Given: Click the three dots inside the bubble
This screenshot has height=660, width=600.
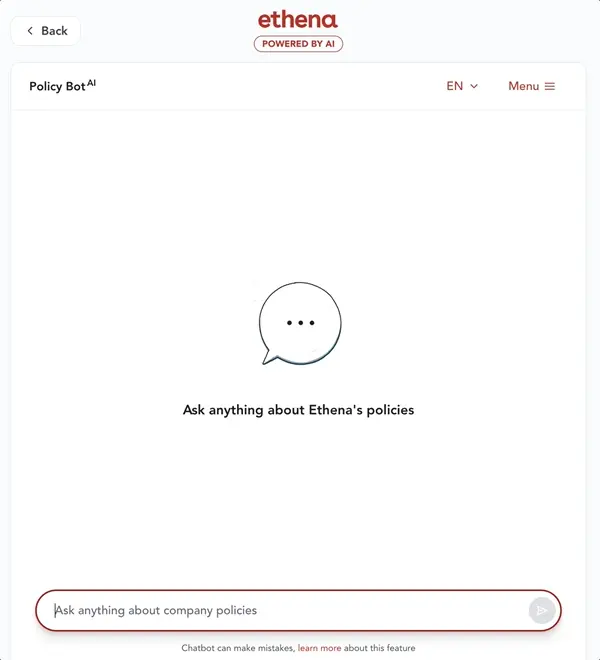Looking at the screenshot, I should [301, 323].
